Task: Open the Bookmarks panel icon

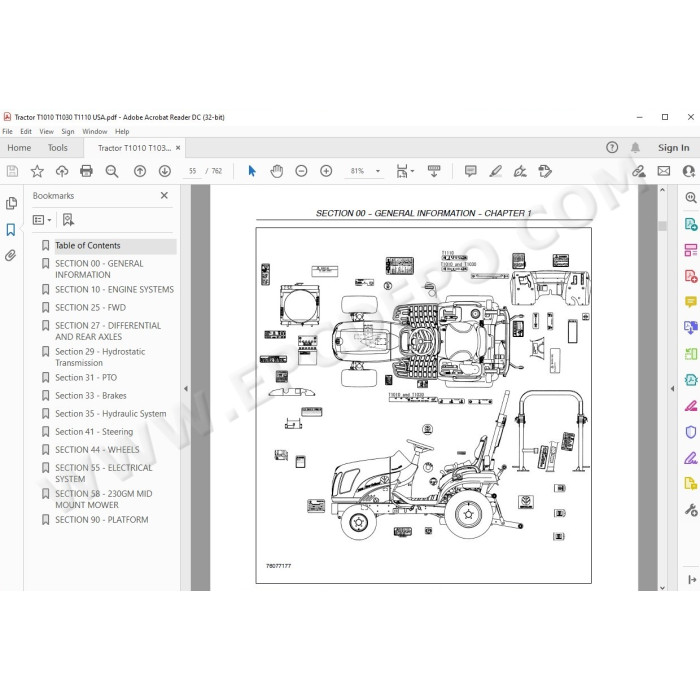Action: (x=11, y=230)
